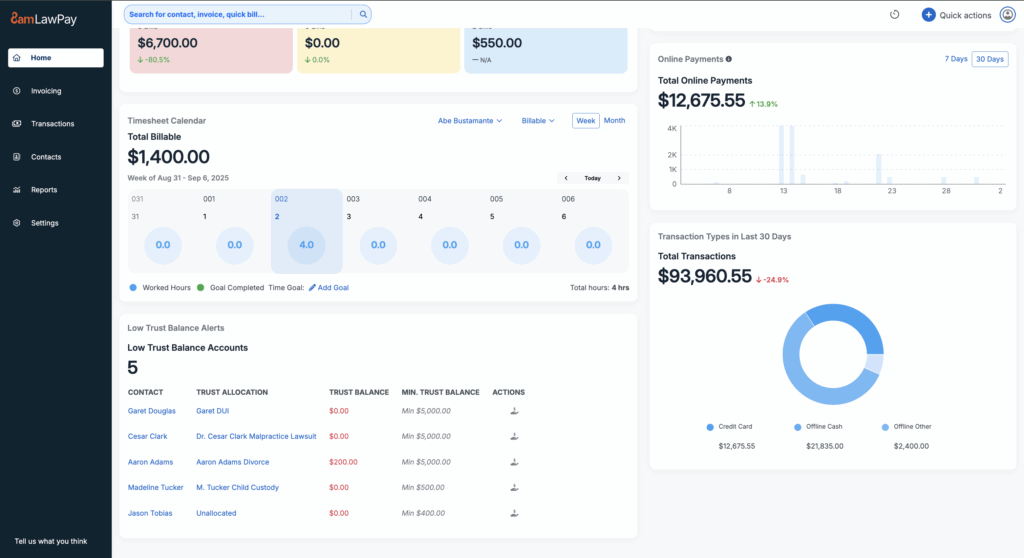This screenshot has height=558, width=1024.
Task: Click deposit action icon for Aaron Adams
Action: coord(514,462)
